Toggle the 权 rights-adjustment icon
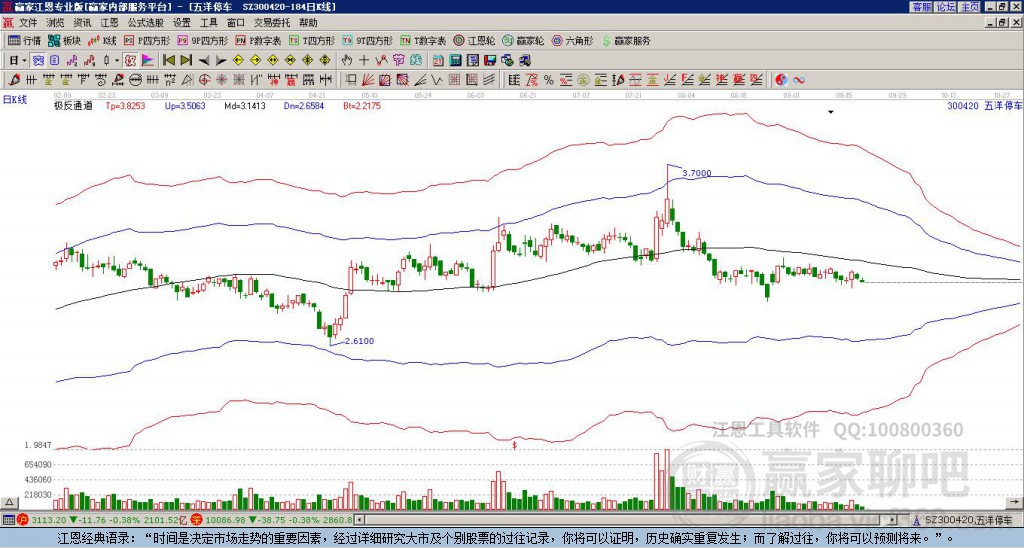1024x548 pixels. point(130,61)
